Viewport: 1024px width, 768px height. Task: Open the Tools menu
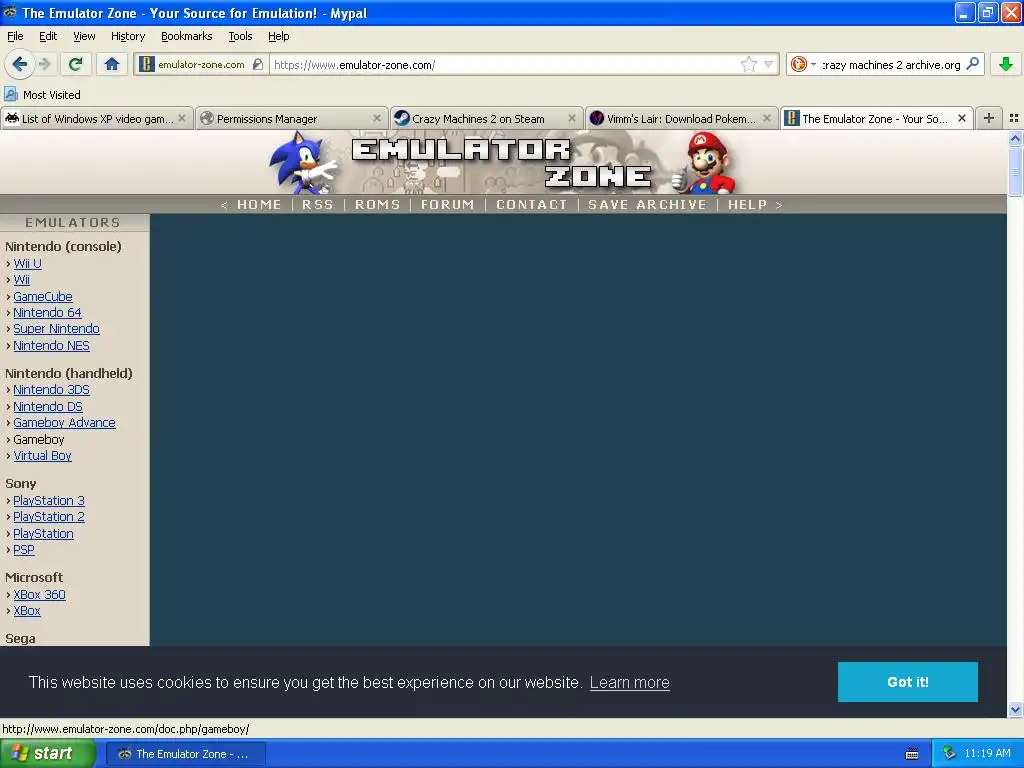pos(240,36)
